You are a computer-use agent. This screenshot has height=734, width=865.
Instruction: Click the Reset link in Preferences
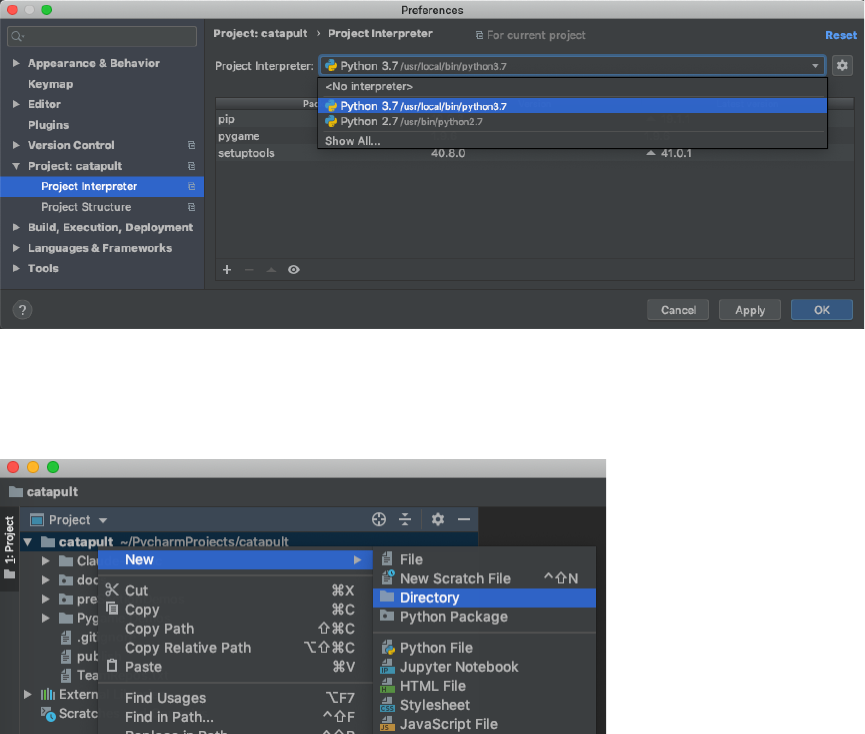841,35
